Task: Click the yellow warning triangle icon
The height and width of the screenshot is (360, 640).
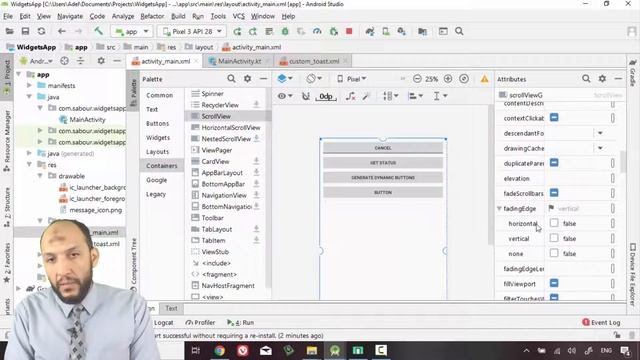Action: [484, 79]
